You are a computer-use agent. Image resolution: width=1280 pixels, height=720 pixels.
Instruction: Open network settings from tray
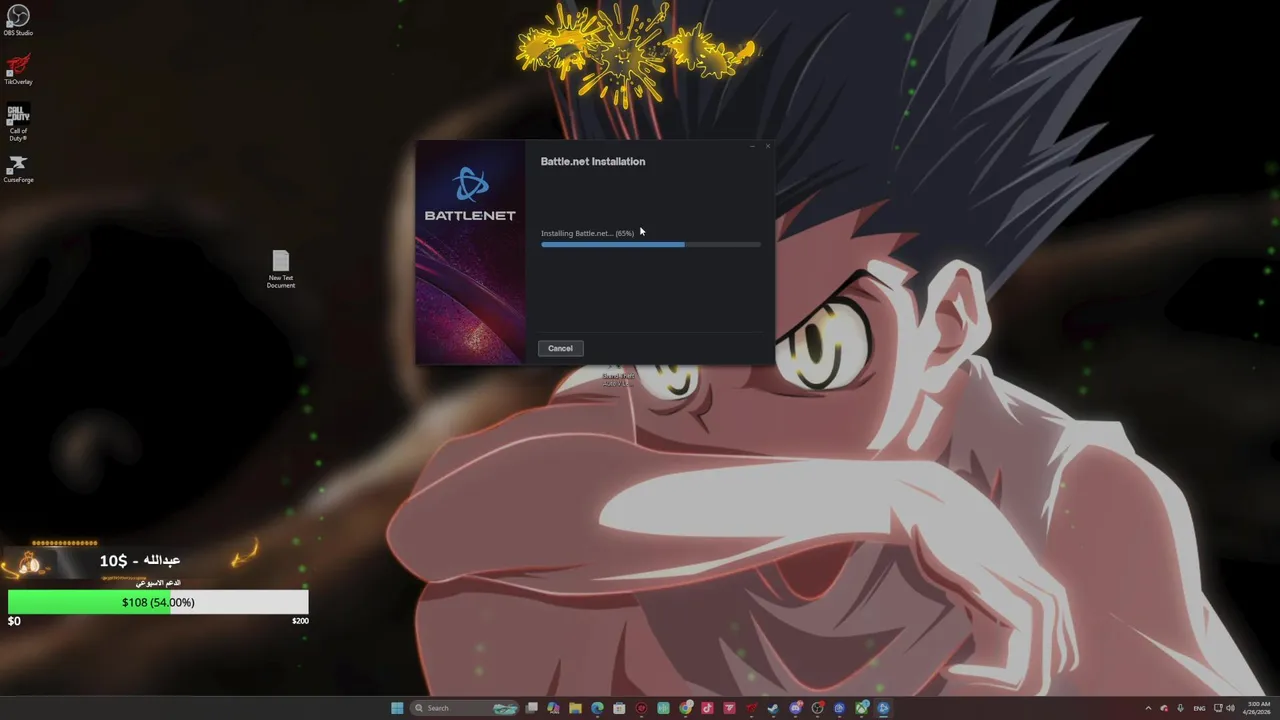(x=1218, y=708)
